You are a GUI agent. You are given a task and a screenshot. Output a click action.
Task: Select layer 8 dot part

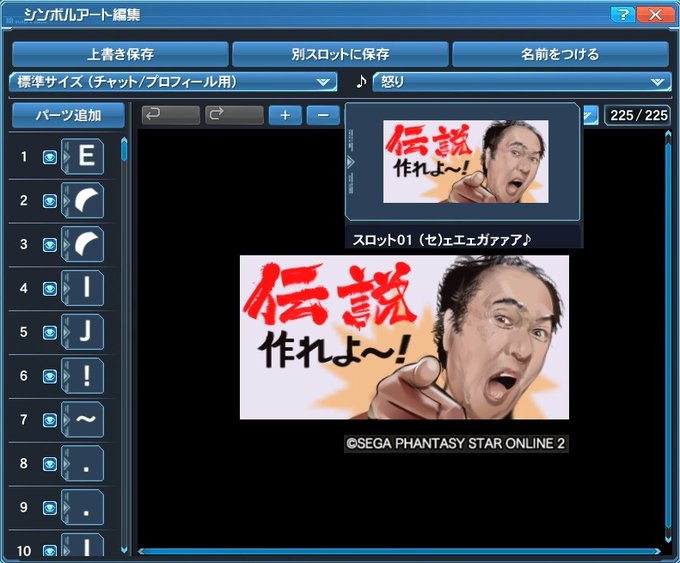83,463
